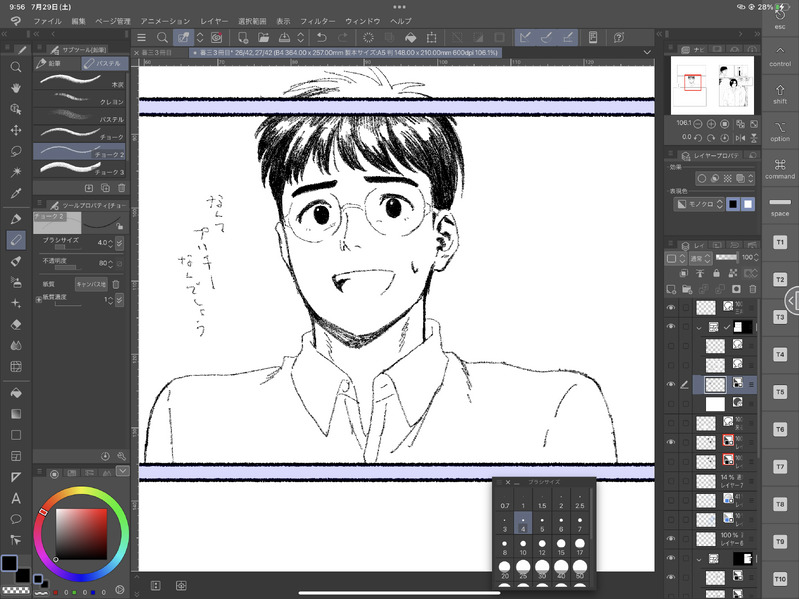Open the hamburger menu in command bar
The width and height of the screenshot is (799, 599).
pos(142,38)
